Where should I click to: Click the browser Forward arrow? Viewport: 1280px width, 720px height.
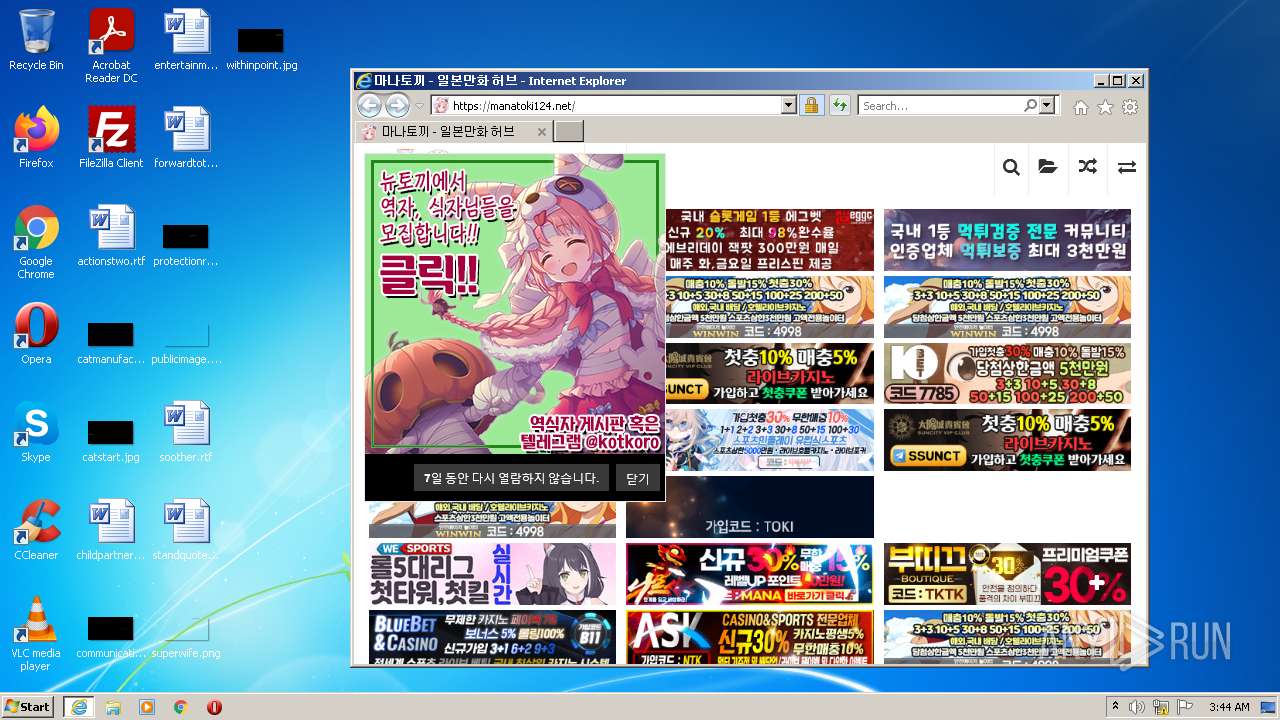point(397,105)
